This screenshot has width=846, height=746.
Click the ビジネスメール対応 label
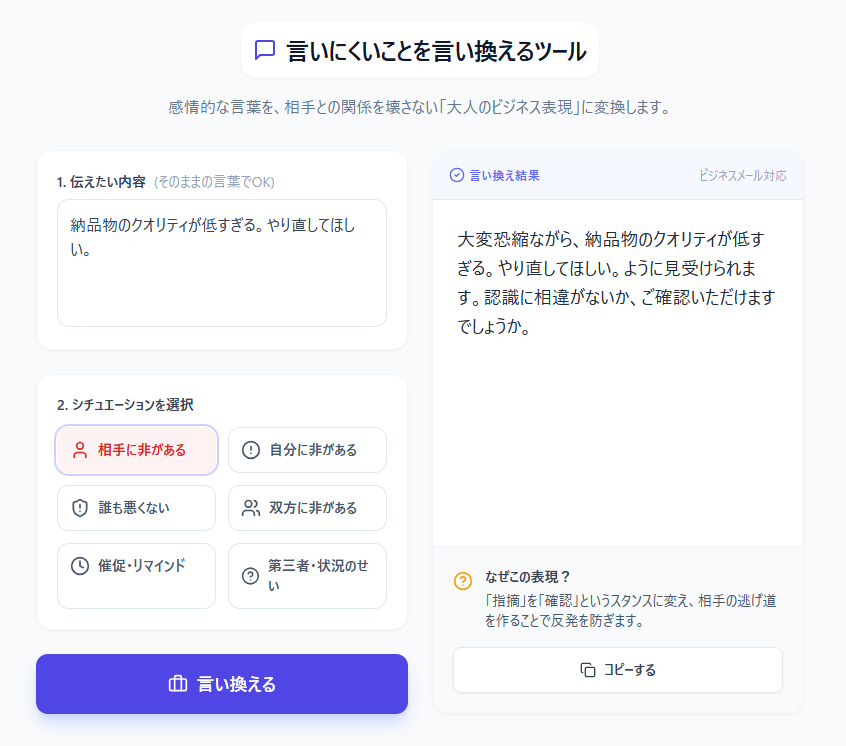click(743, 175)
